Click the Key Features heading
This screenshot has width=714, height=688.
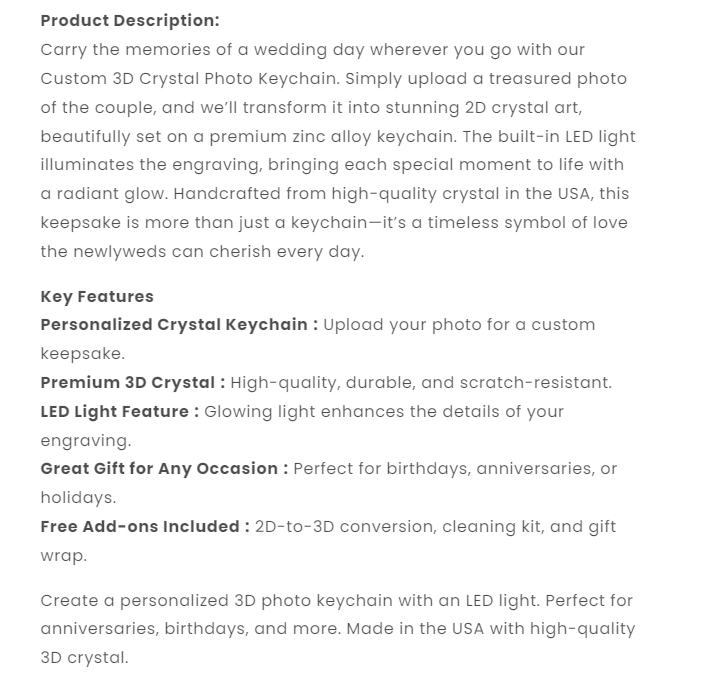pyautogui.click(x=97, y=297)
